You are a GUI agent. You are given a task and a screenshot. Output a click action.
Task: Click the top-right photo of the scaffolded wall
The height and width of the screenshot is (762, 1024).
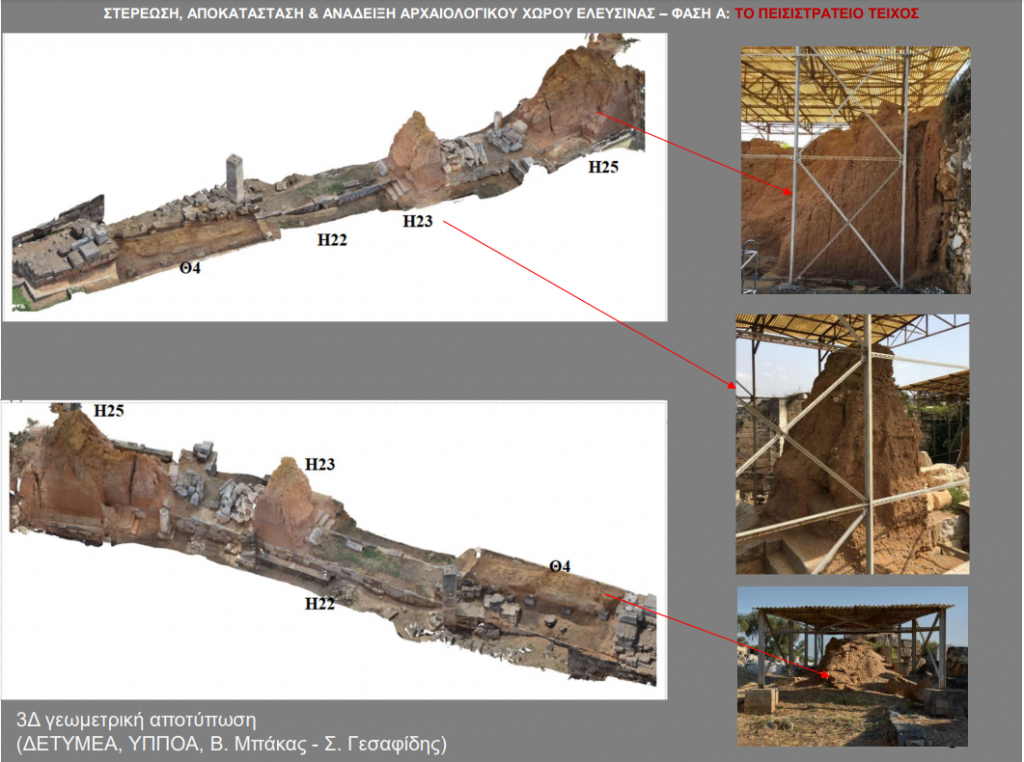point(855,170)
